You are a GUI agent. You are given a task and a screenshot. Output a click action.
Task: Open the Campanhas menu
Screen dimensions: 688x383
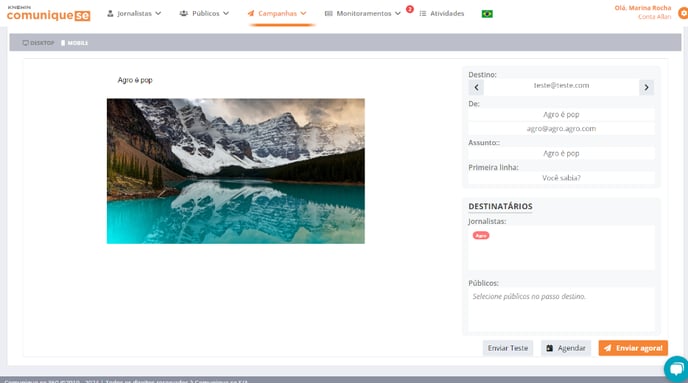pyautogui.click(x=277, y=14)
